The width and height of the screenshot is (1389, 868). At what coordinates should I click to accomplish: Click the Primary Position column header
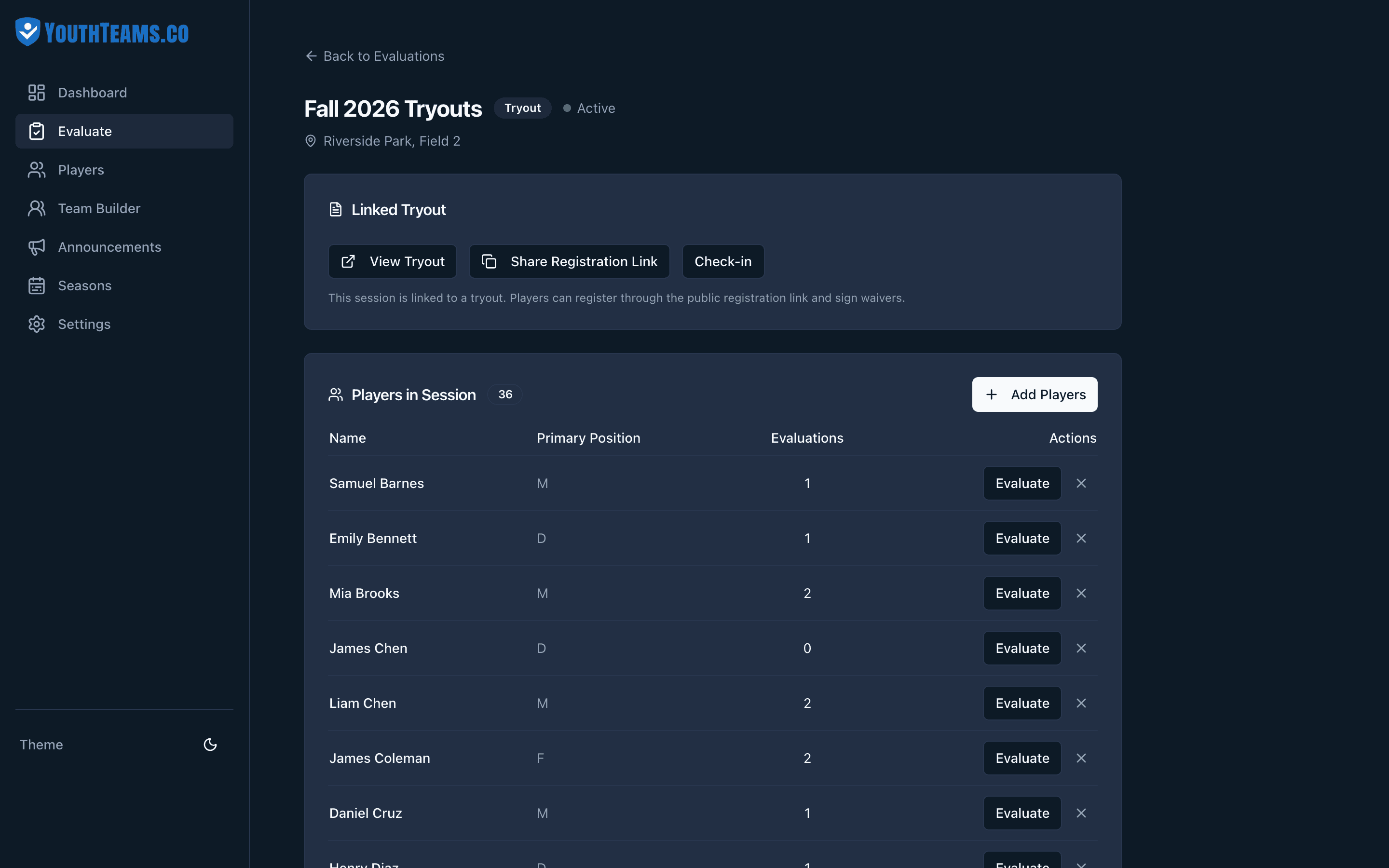tap(588, 438)
